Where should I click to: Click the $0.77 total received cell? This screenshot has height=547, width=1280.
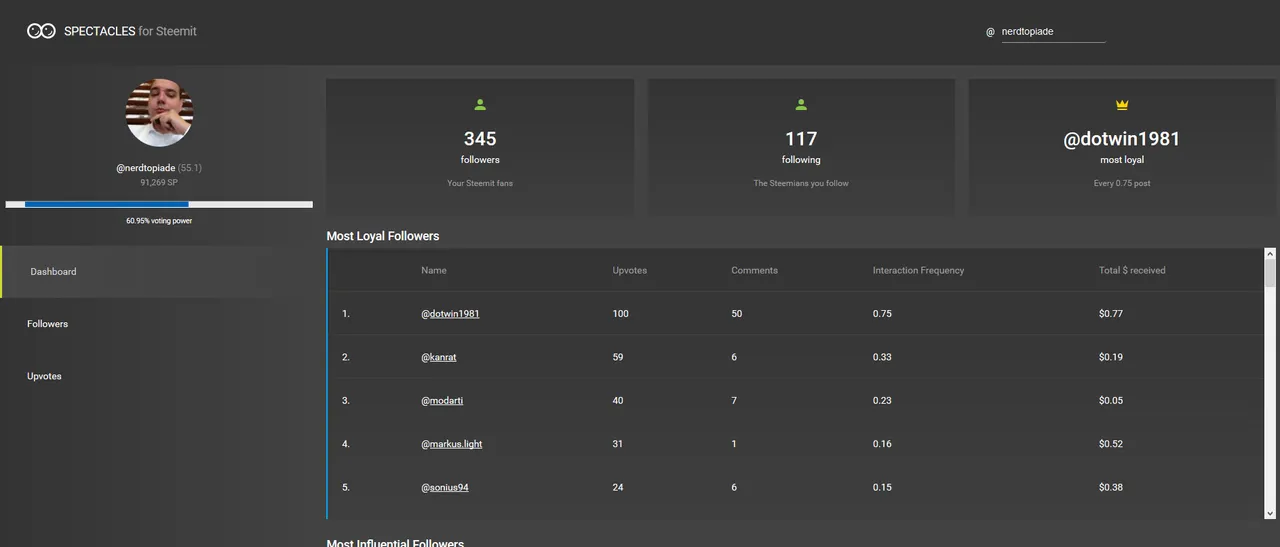(x=1111, y=314)
